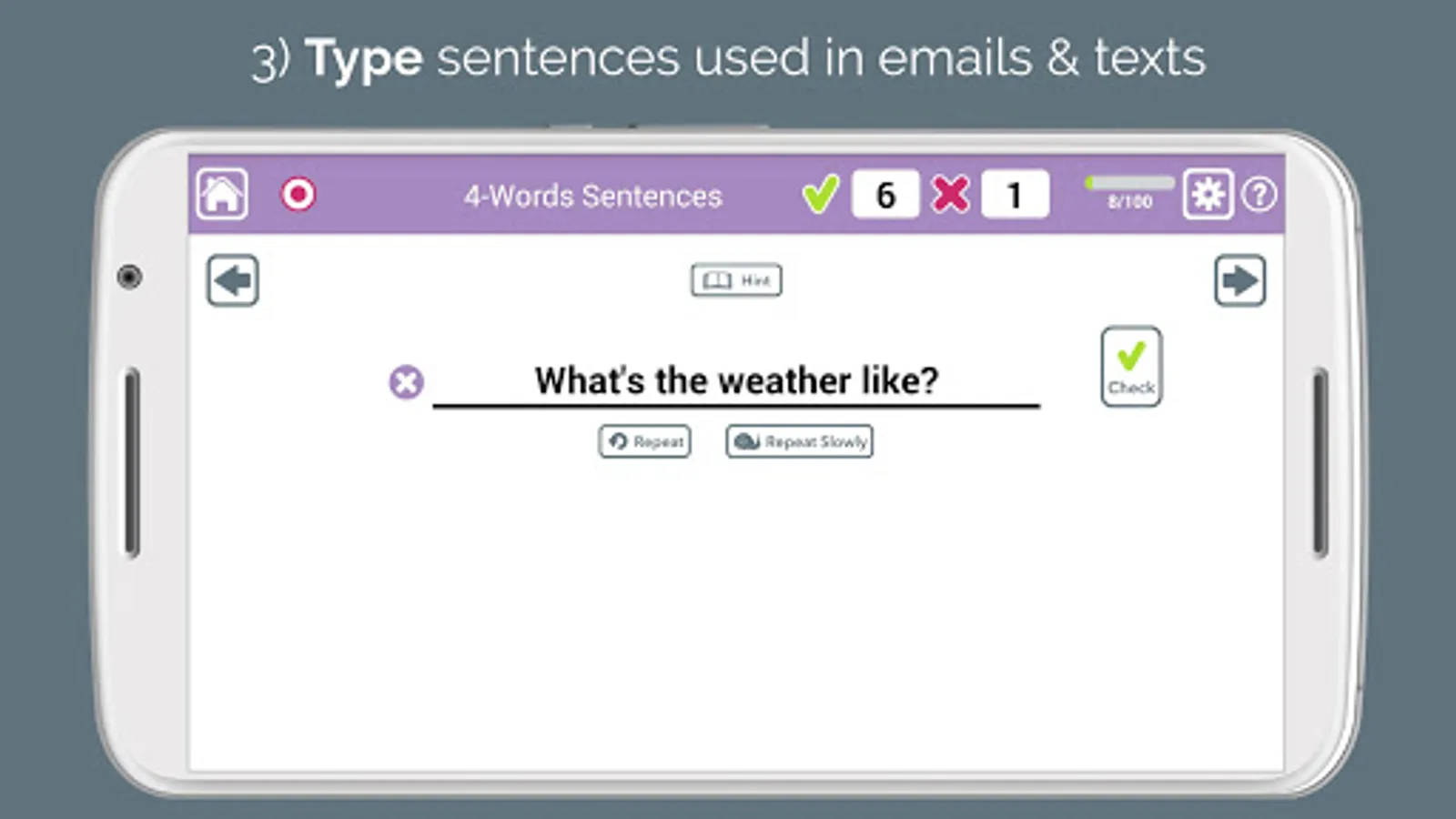Clear the sentence with the purple X button

tap(404, 381)
